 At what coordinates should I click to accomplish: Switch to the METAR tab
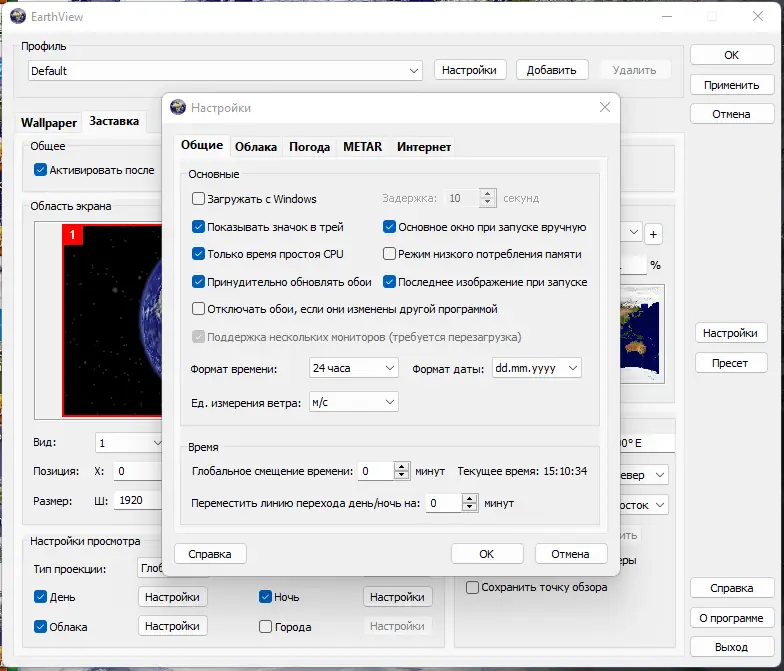tap(362, 146)
